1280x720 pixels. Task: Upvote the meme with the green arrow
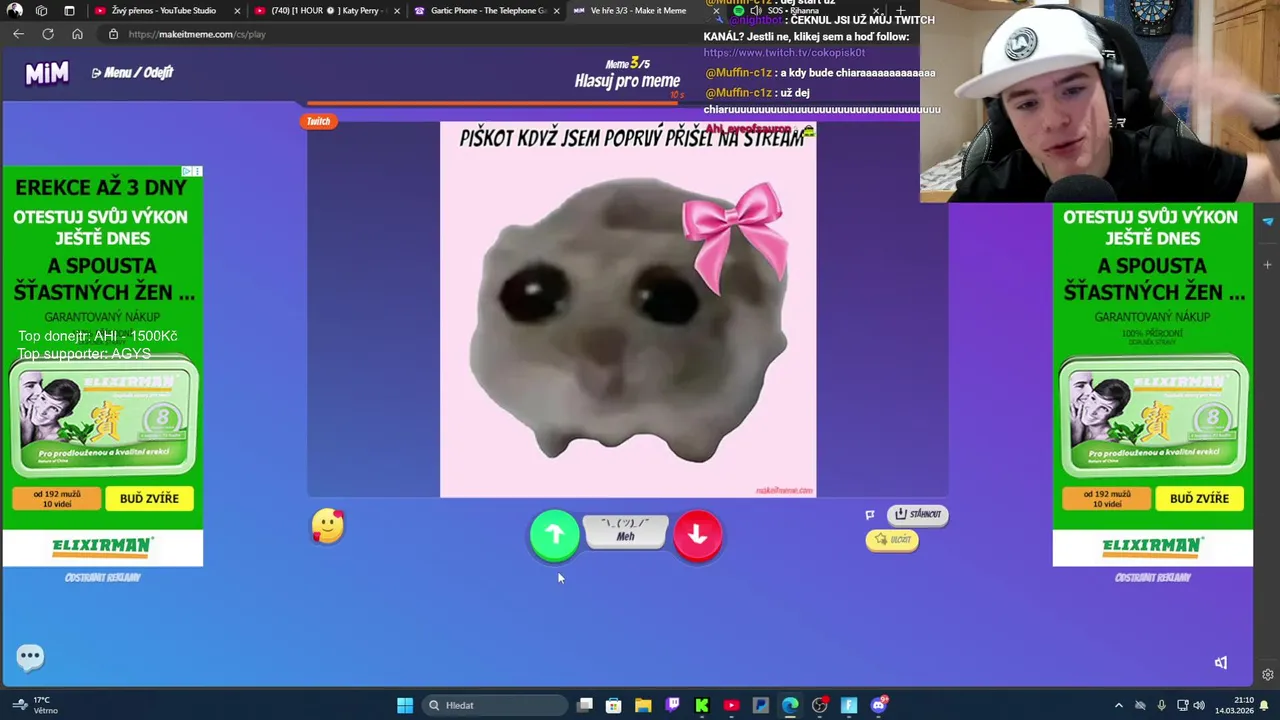[x=554, y=535]
